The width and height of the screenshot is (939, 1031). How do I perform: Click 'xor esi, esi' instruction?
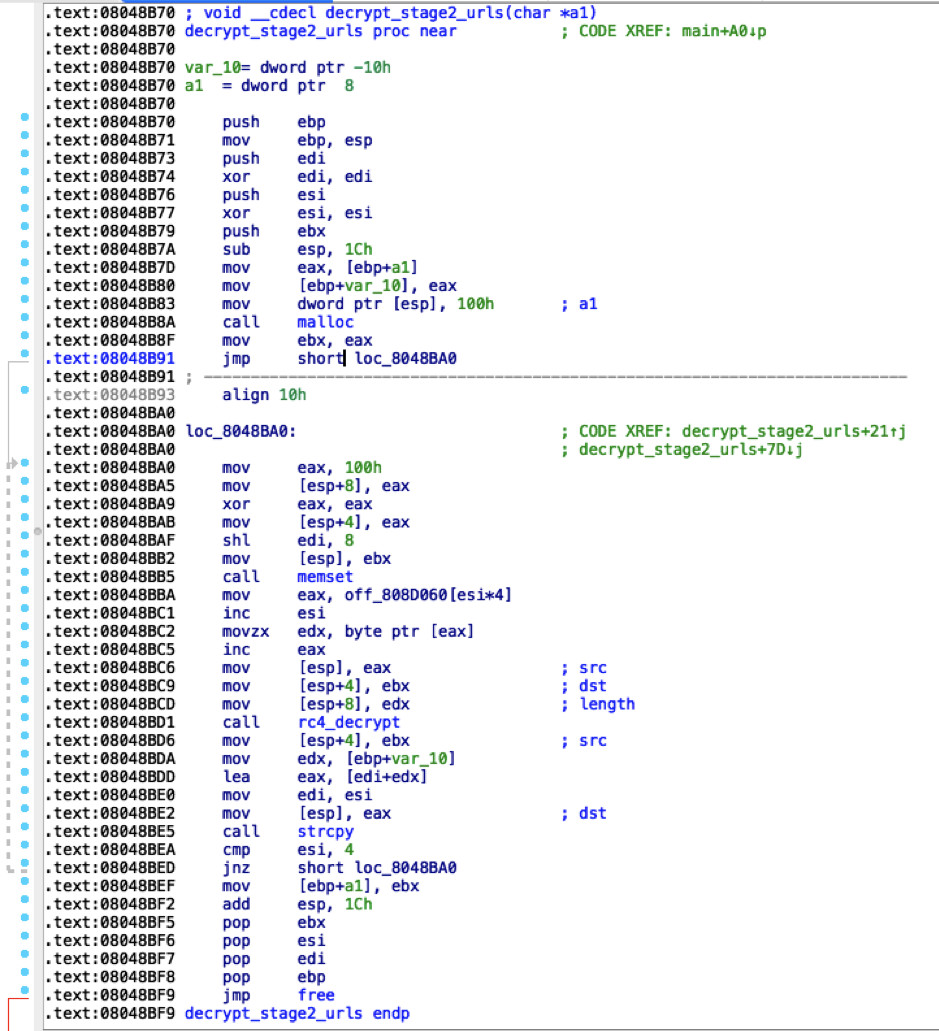[x=297, y=213]
